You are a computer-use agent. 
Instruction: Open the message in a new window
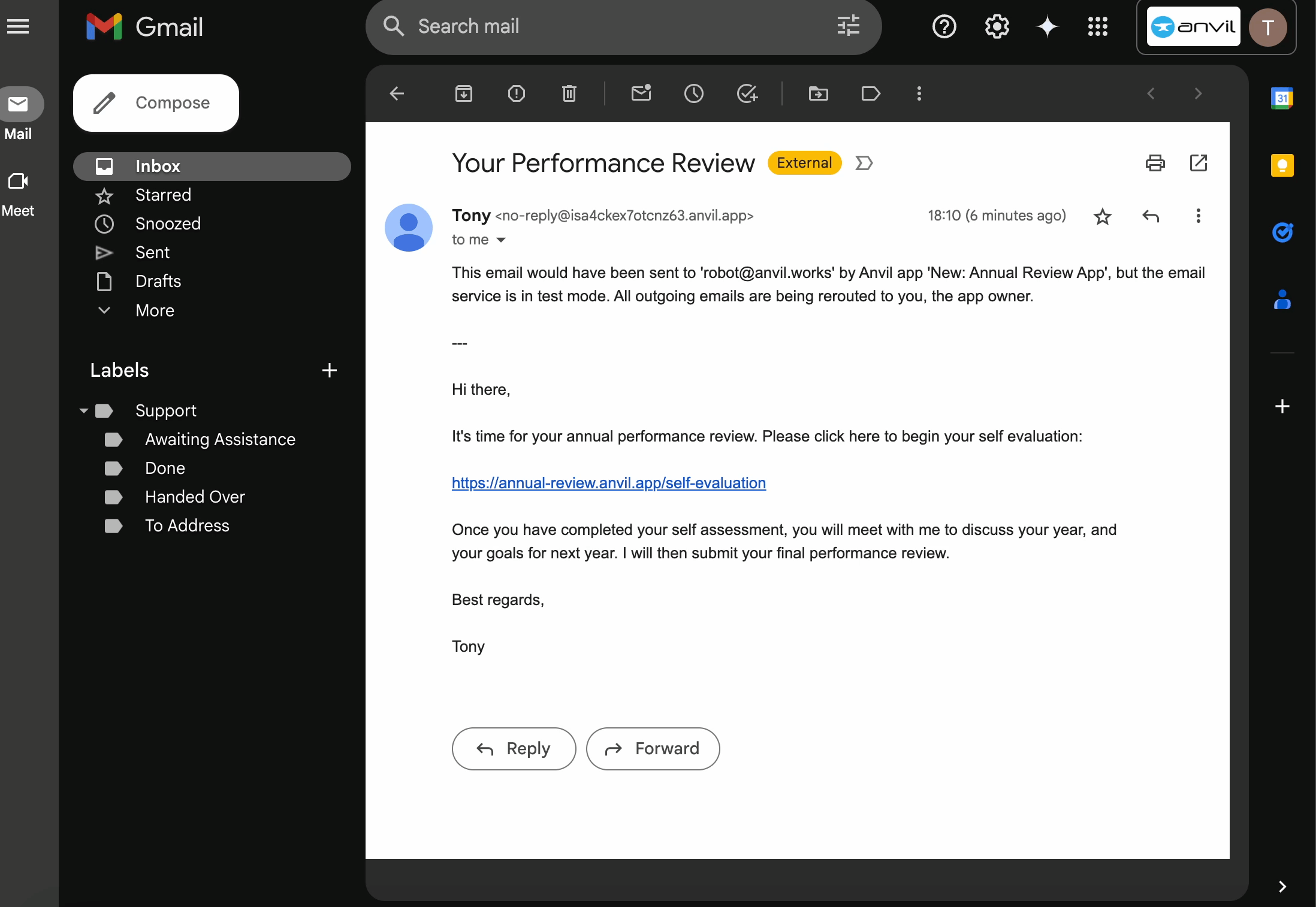pyautogui.click(x=1198, y=163)
